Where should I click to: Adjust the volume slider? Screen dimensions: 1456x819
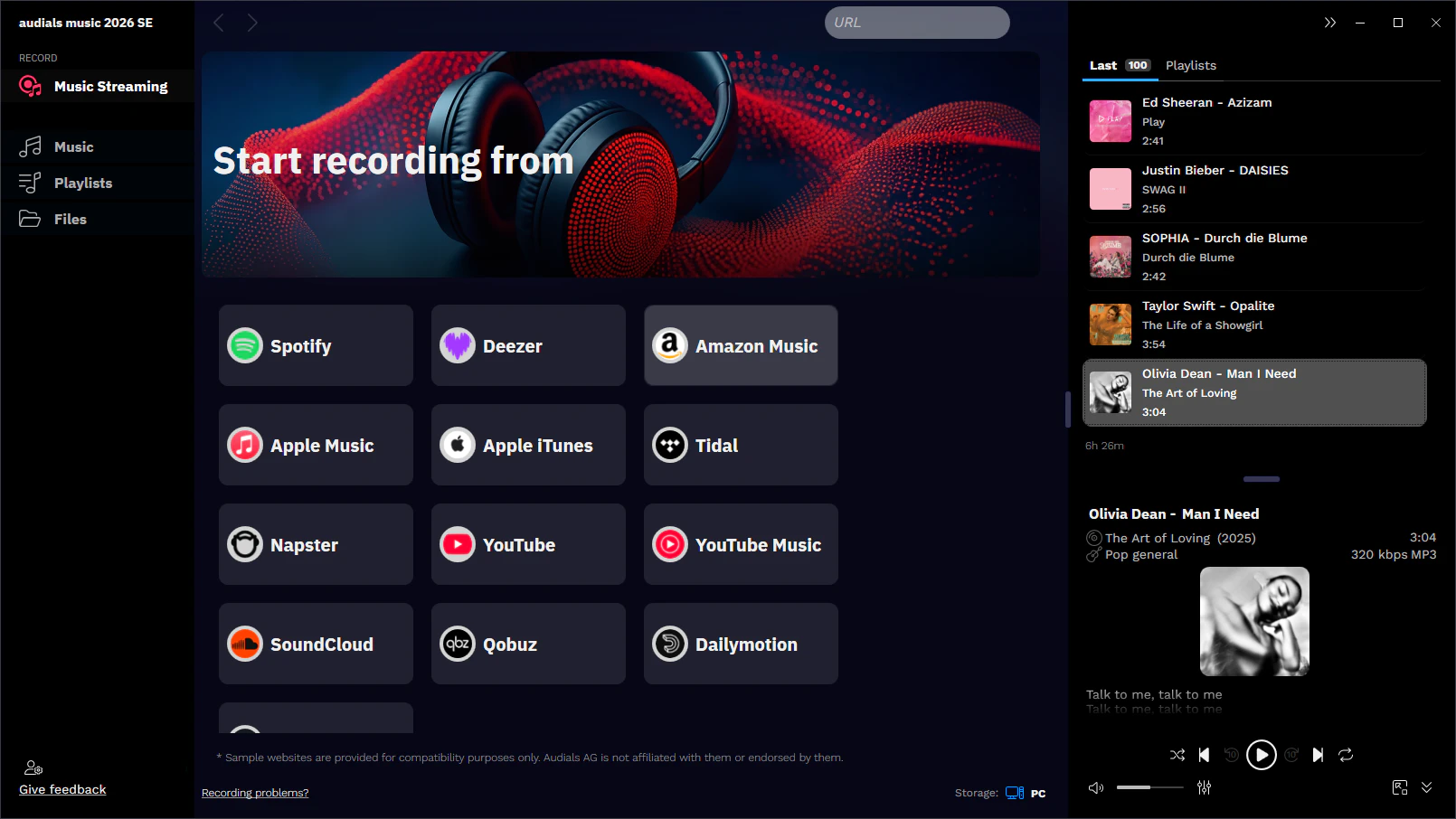pos(1149,787)
